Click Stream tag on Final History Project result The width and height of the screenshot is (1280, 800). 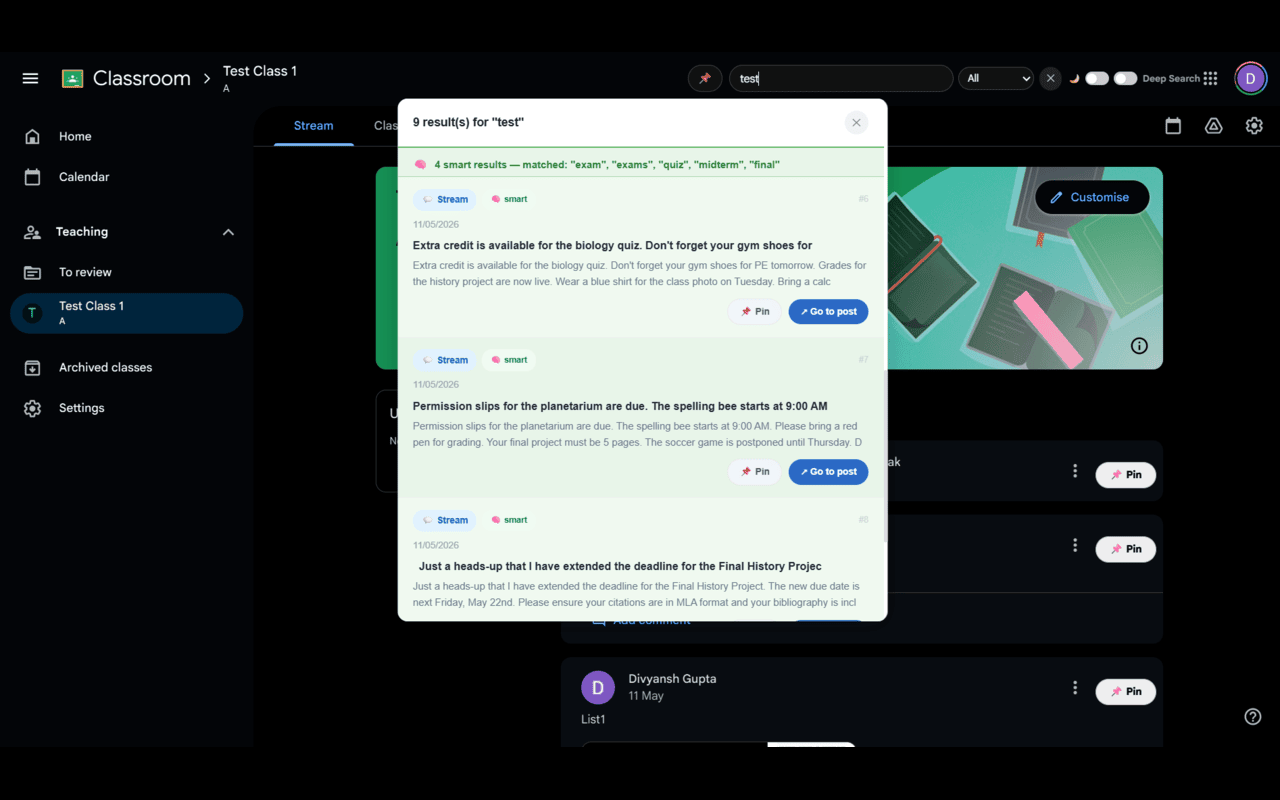click(x=445, y=520)
